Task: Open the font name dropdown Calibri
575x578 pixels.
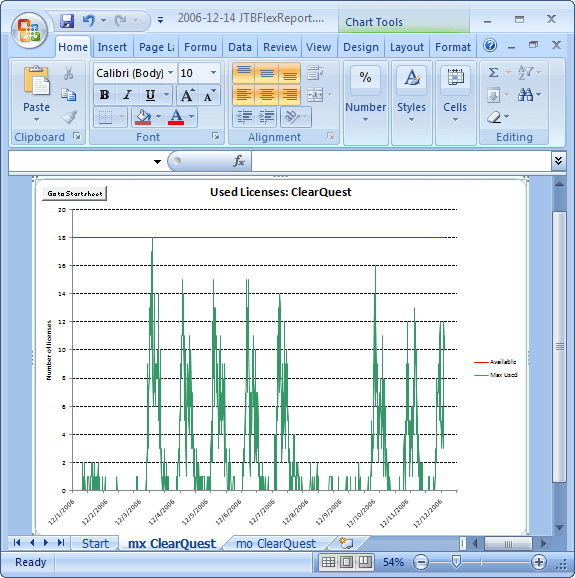Action: coord(170,73)
